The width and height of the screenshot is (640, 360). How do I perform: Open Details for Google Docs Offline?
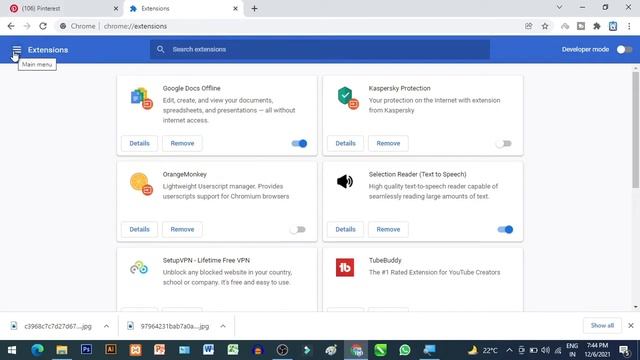(x=140, y=143)
